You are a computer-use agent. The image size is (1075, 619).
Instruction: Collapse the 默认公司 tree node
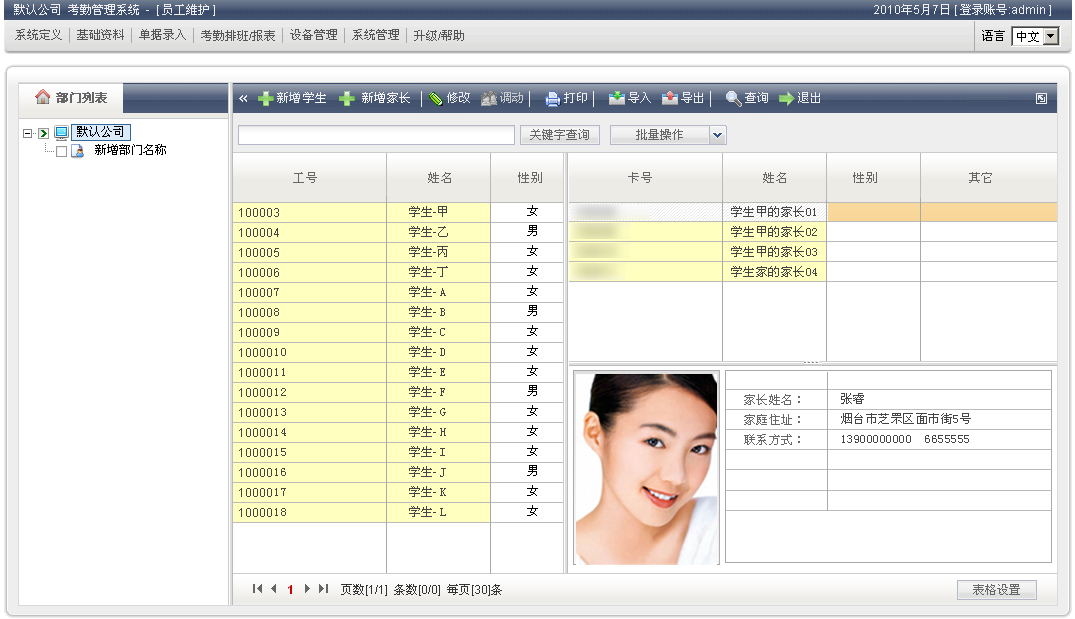click(x=28, y=133)
